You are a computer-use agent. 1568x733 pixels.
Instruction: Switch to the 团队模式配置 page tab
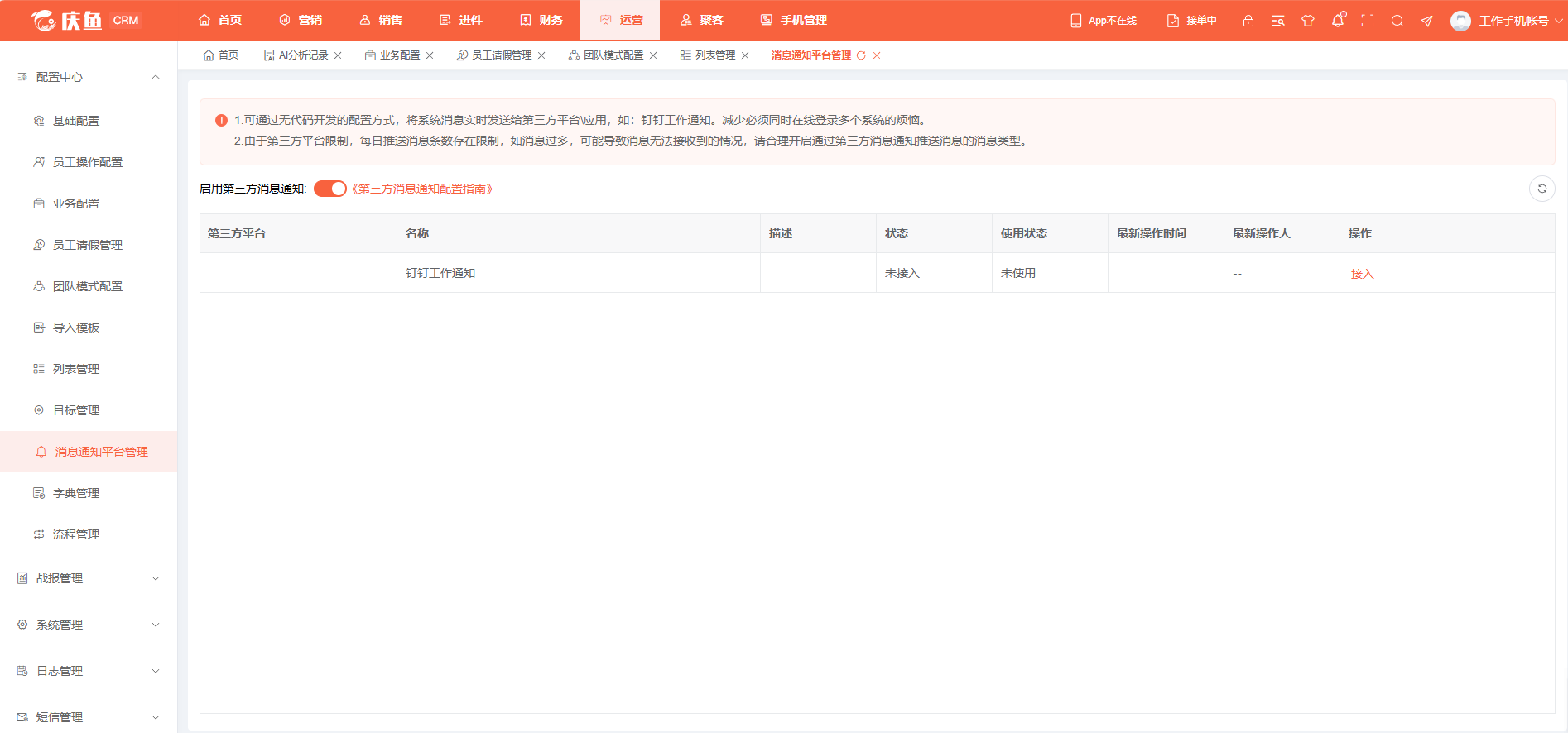pyautogui.click(x=607, y=55)
